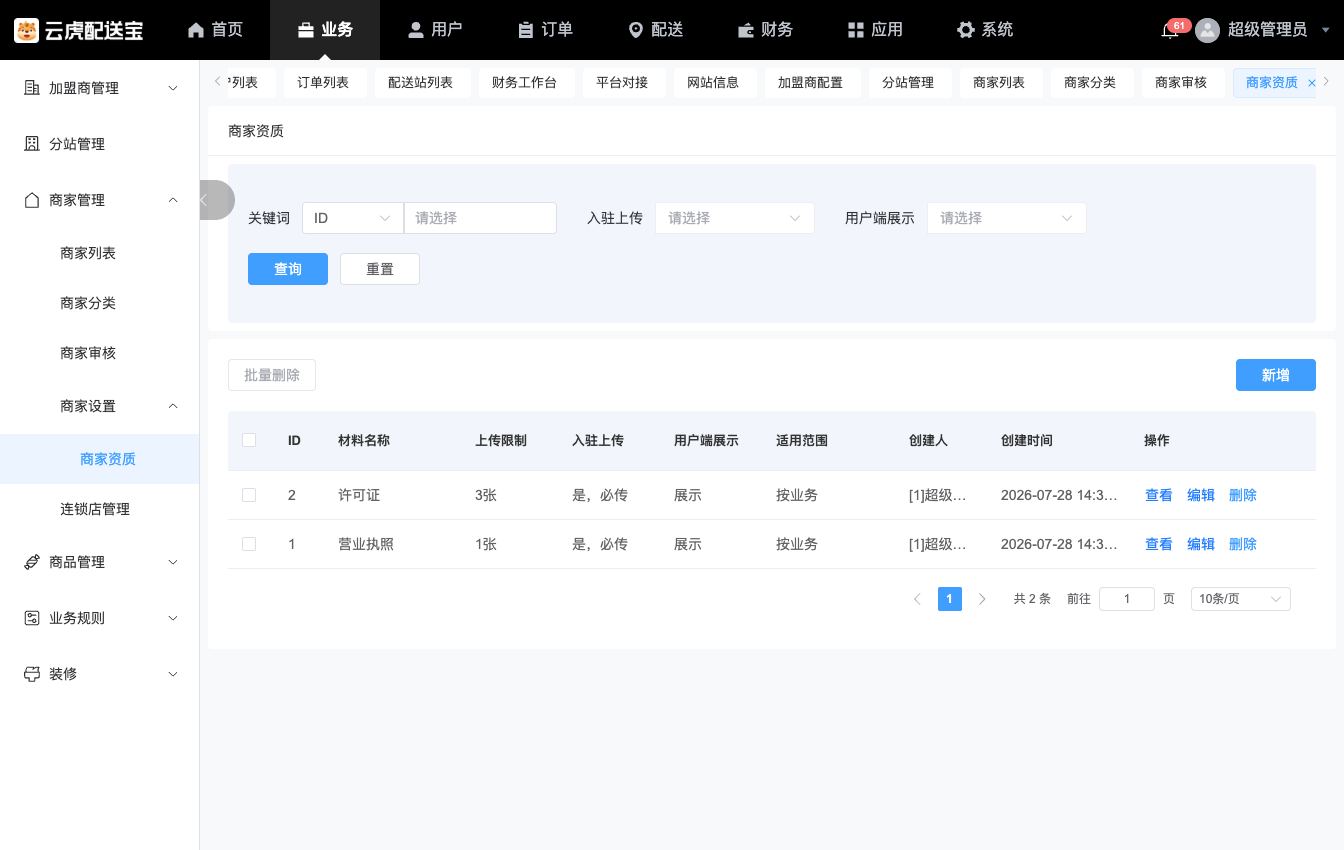
Task: Open the 用户端展示 select dropdown
Action: pyautogui.click(x=1007, y=218)
